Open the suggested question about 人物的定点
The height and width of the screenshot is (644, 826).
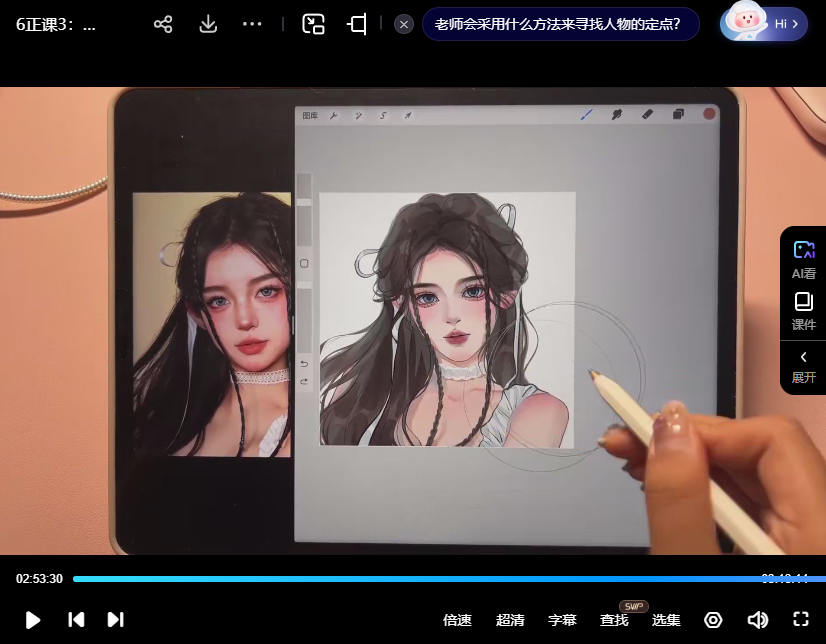coord(558,24)
